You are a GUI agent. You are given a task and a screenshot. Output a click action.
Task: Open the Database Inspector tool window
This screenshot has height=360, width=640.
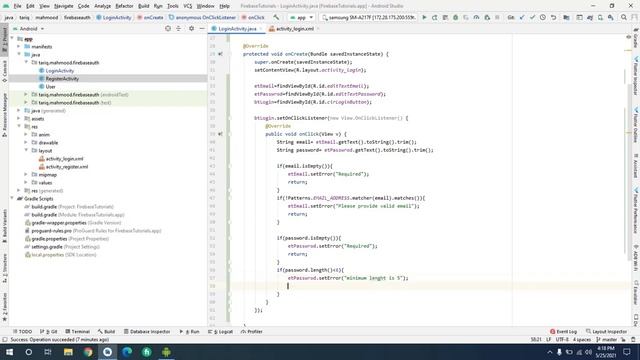[147, 331]
